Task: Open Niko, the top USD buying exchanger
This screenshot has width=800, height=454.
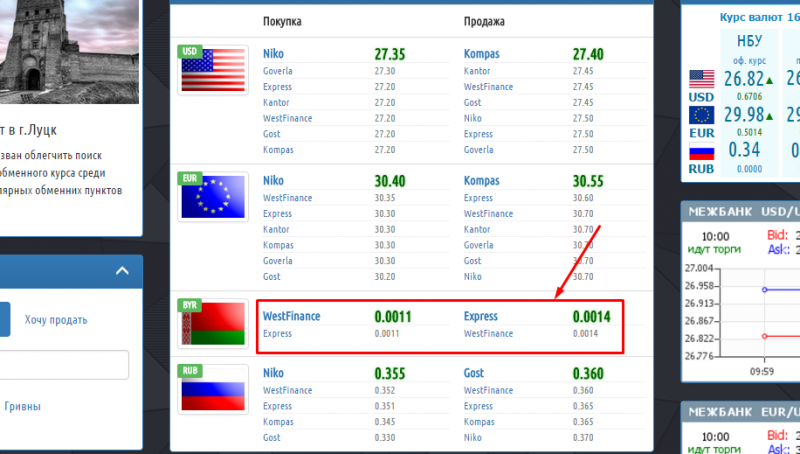Action: pos(273,54)
